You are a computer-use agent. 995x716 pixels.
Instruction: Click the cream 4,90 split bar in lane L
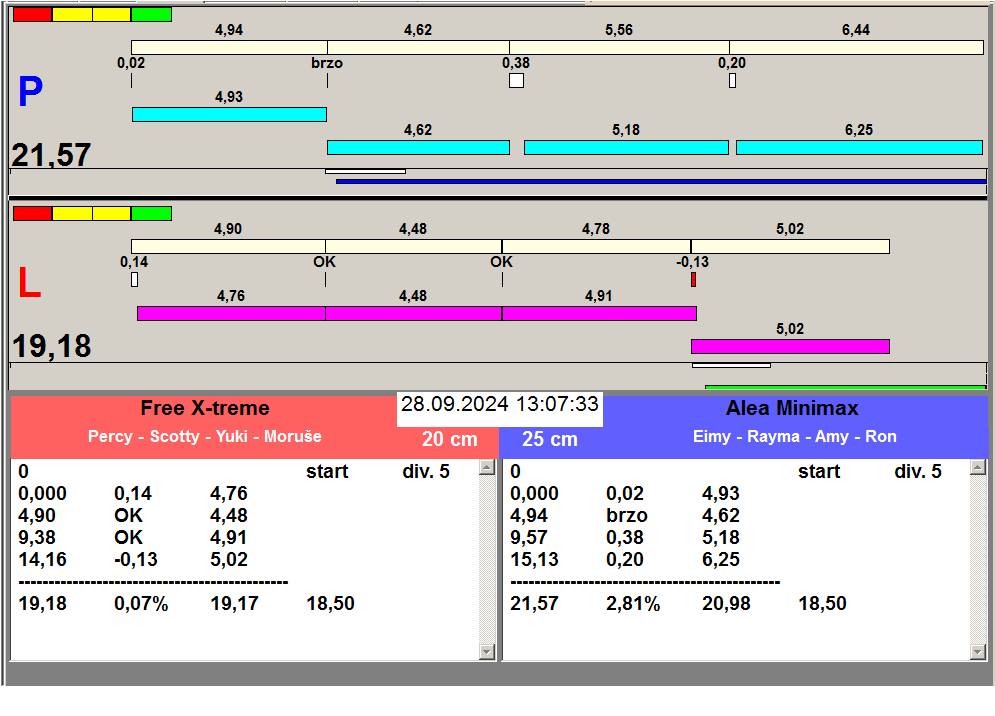(228, 246)
